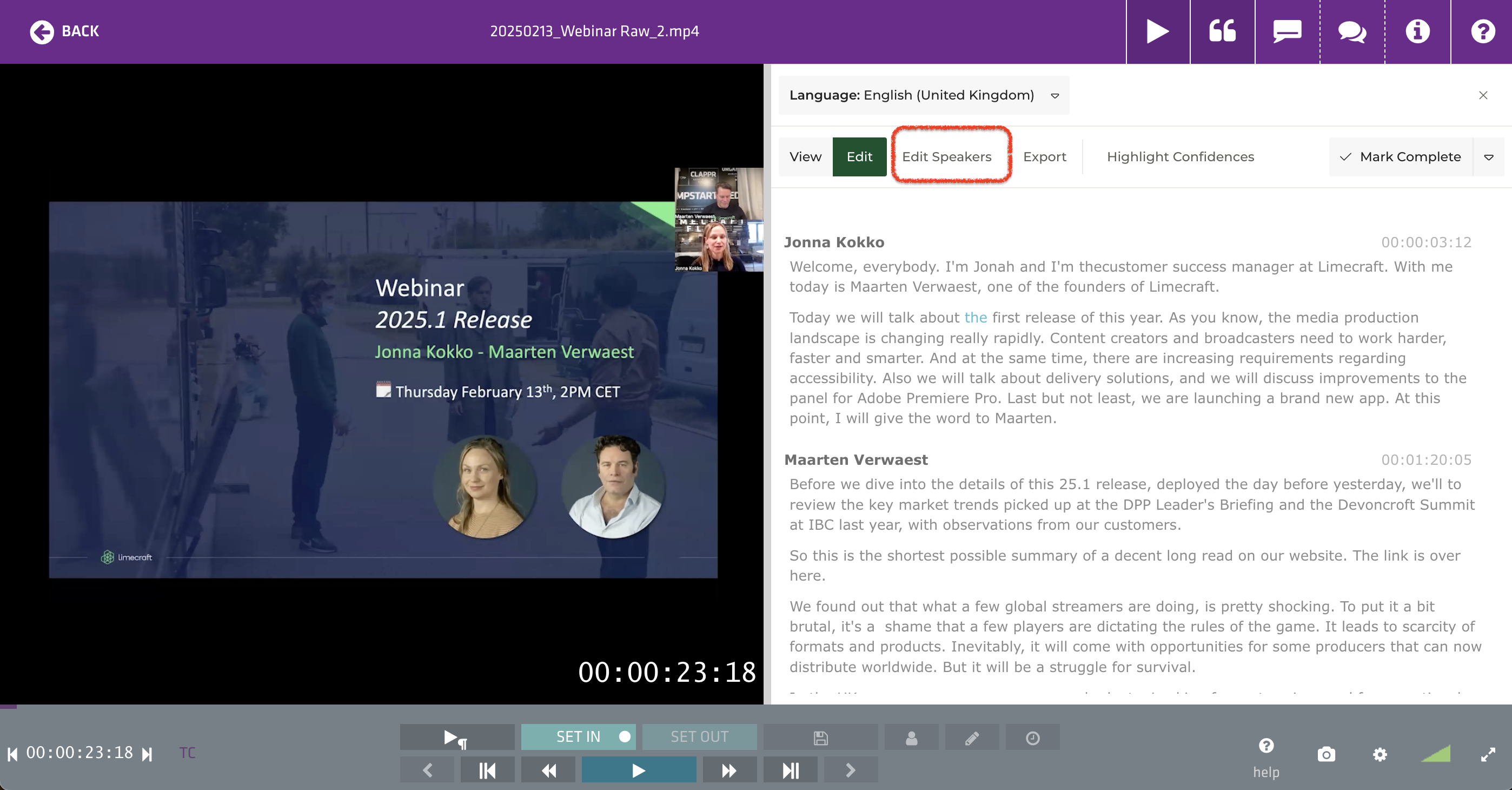The width and height of the screenshot is (1512, 790).
Task: Click the Export button
Action: coord(1044,157)
